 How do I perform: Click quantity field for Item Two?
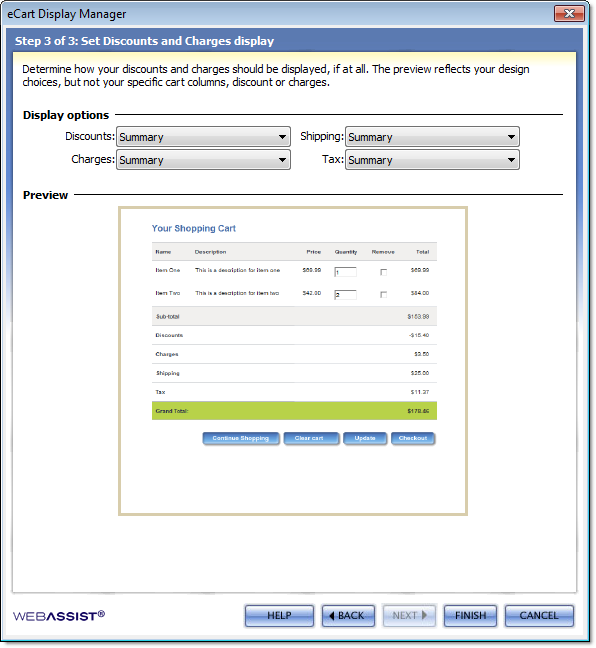(x=346, y=295)
